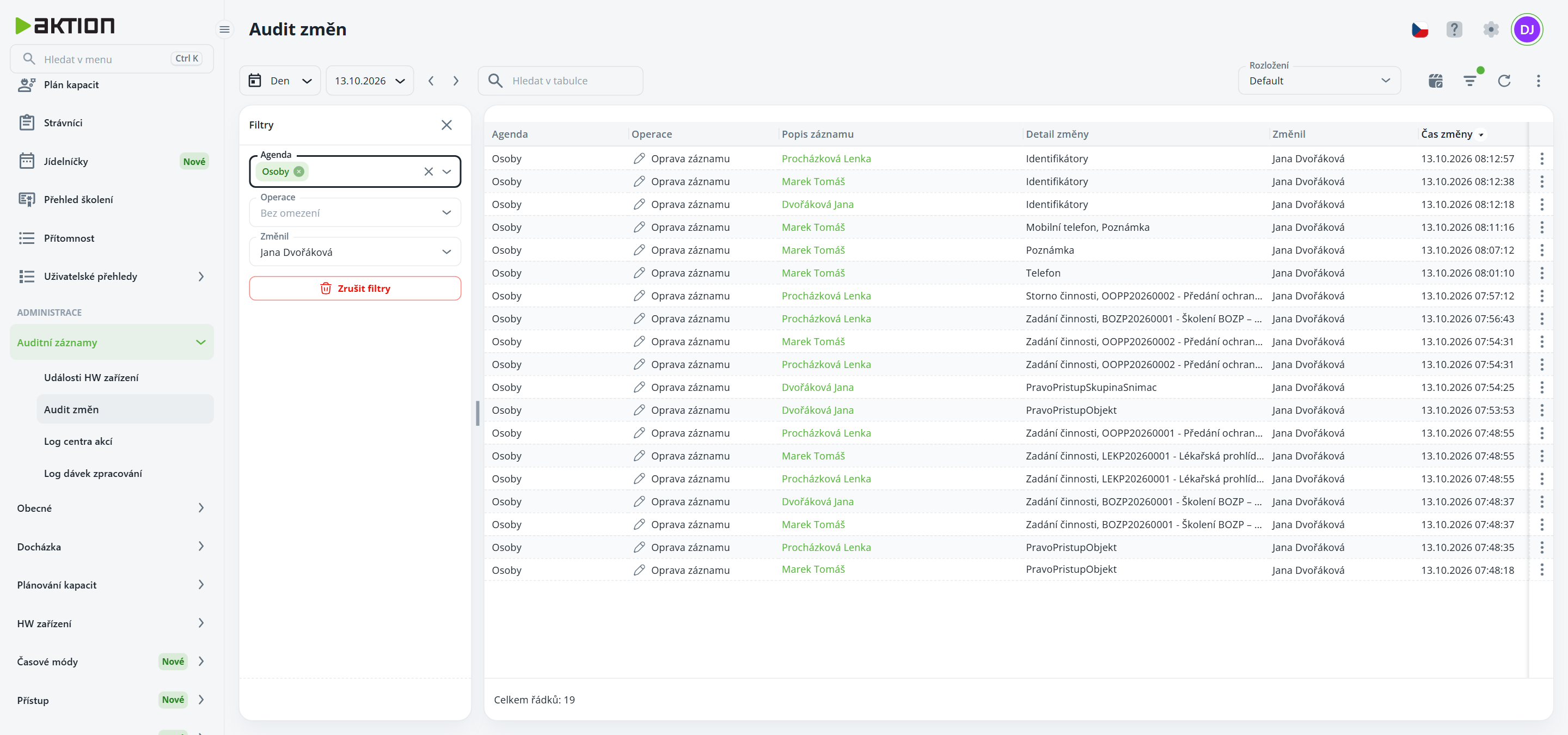Click the Hledat v menu search field
Image resolution: width=1568 pixels, height=735 pixels.
(112, 59)
